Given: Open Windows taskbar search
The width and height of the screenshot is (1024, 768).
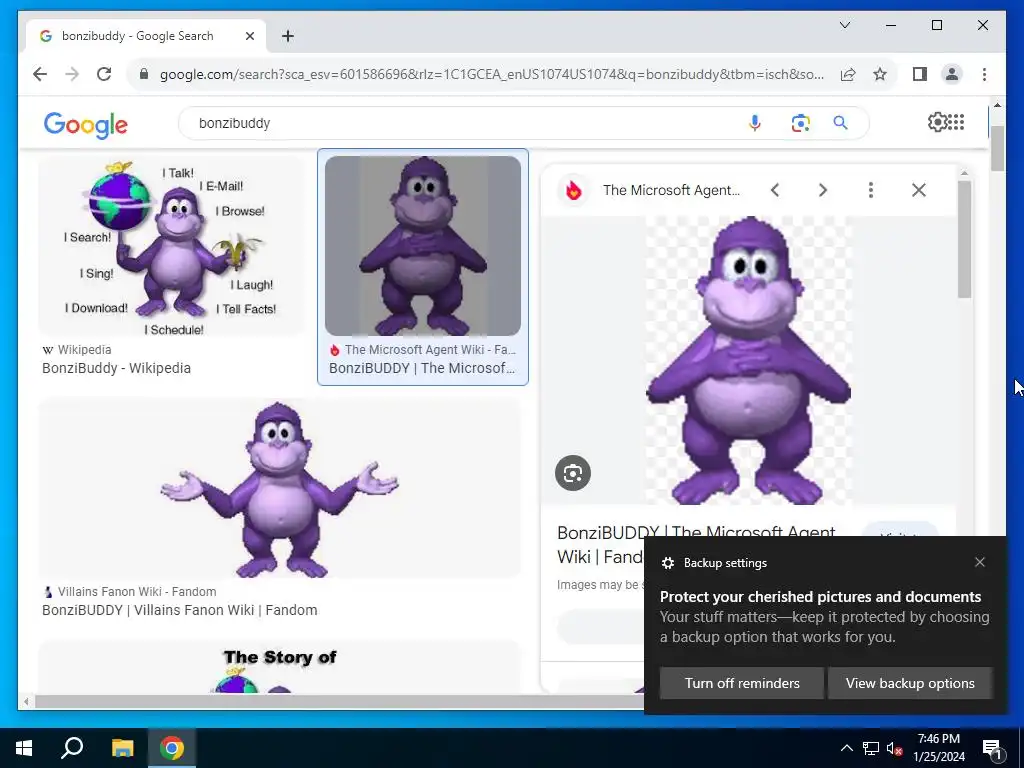Looking at the screenshot, I should coord(72,748).
